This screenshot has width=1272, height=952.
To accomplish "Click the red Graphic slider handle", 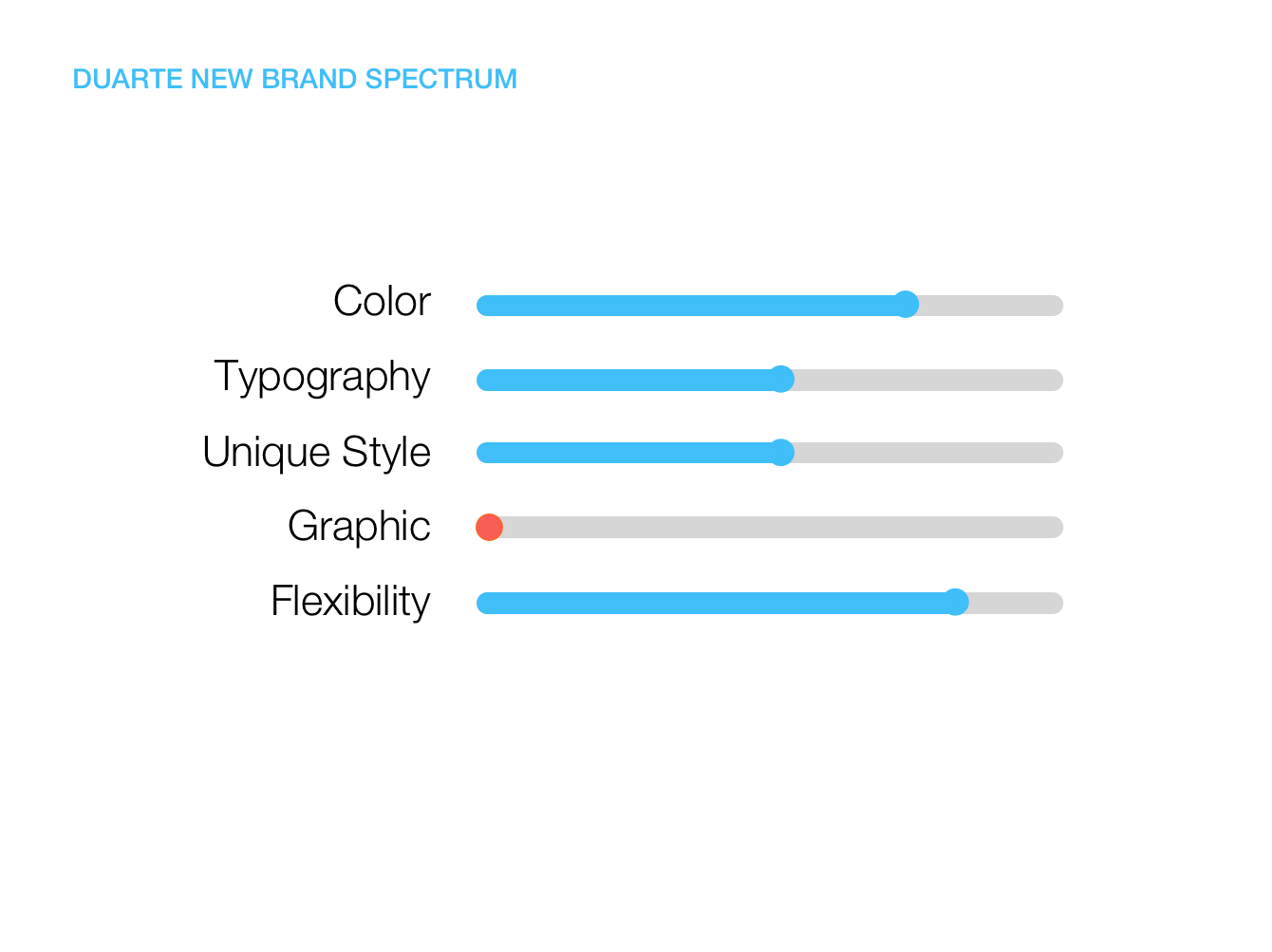I will pyautogui.click(x=489, y=527).
